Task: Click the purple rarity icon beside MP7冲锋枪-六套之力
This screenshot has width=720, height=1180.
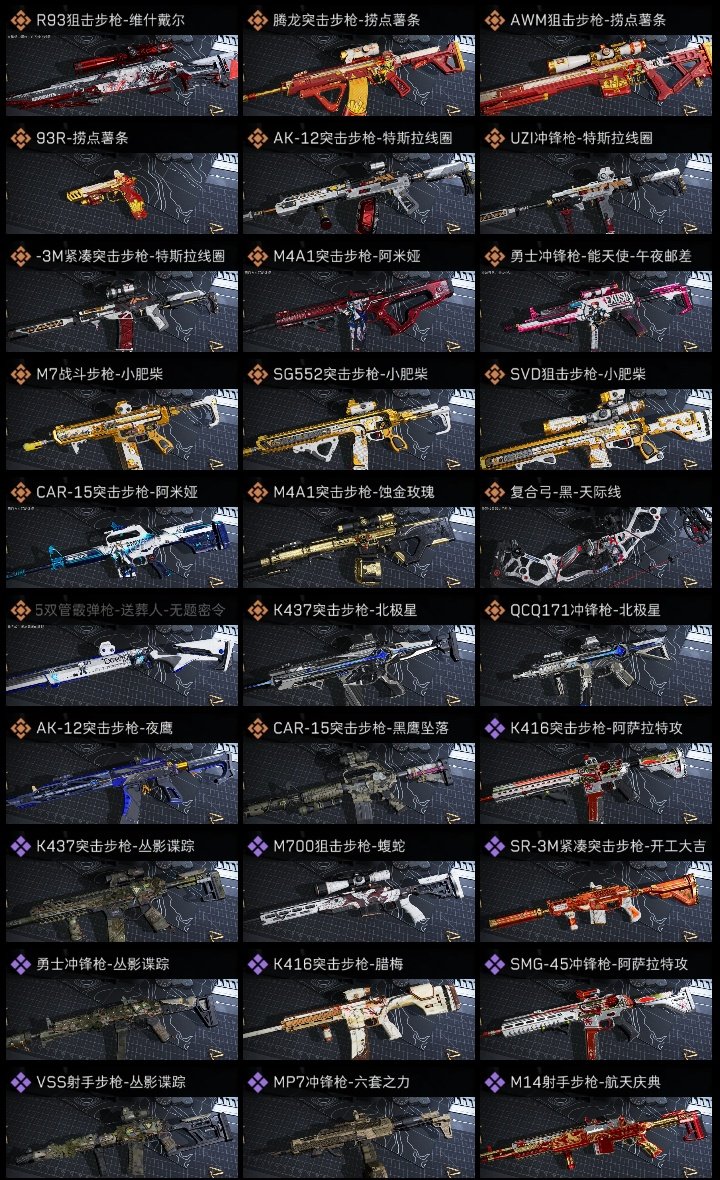Action: [257, 1082]
